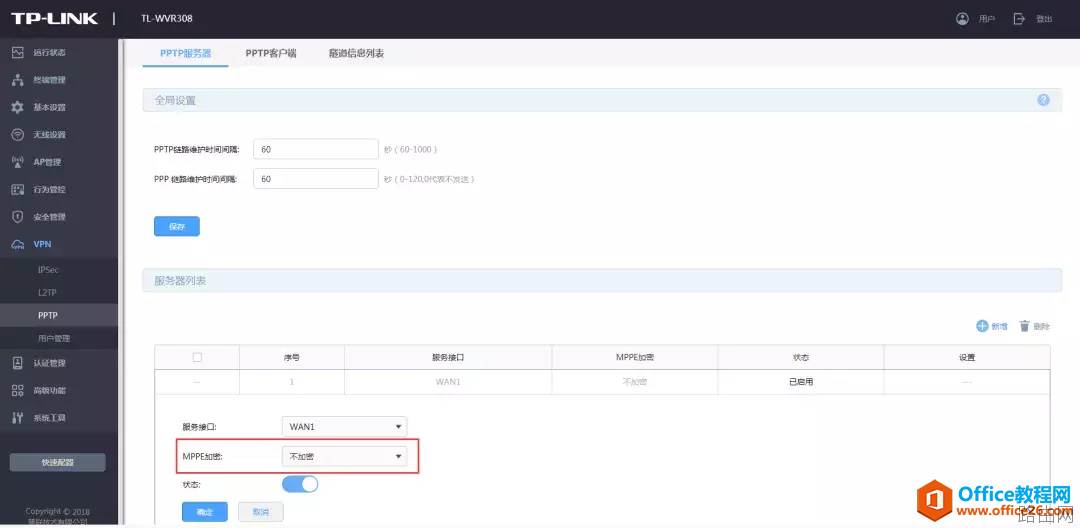Switch to 隧道信息列表 tab
1080x528 pixels.
pyautogui.click(x=356, y=53)
